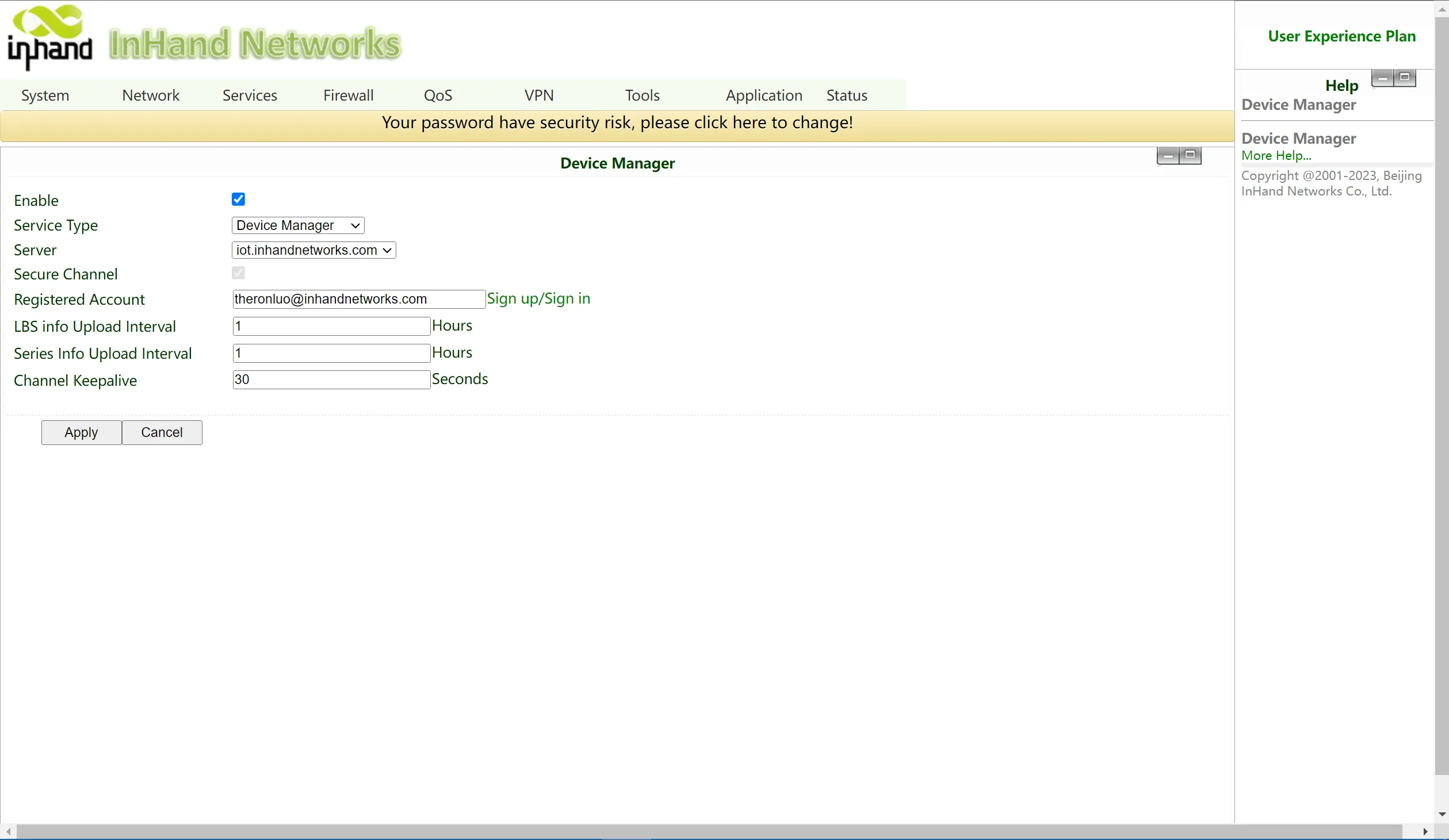Click the vertical scrollbar up arrow
This screenshot has height=840, width=1449.
pos(1442,9)
